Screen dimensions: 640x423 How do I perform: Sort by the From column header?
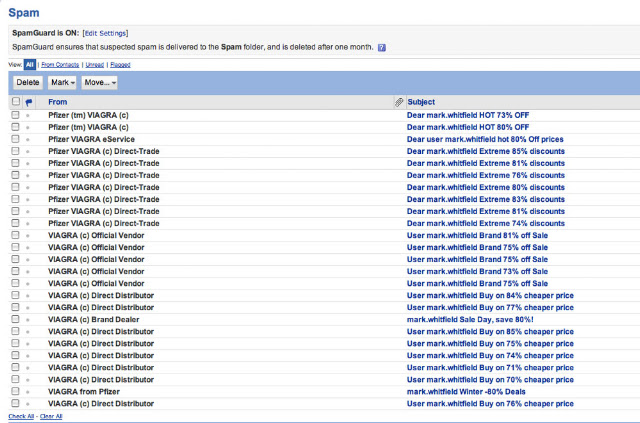pos(58,102)
